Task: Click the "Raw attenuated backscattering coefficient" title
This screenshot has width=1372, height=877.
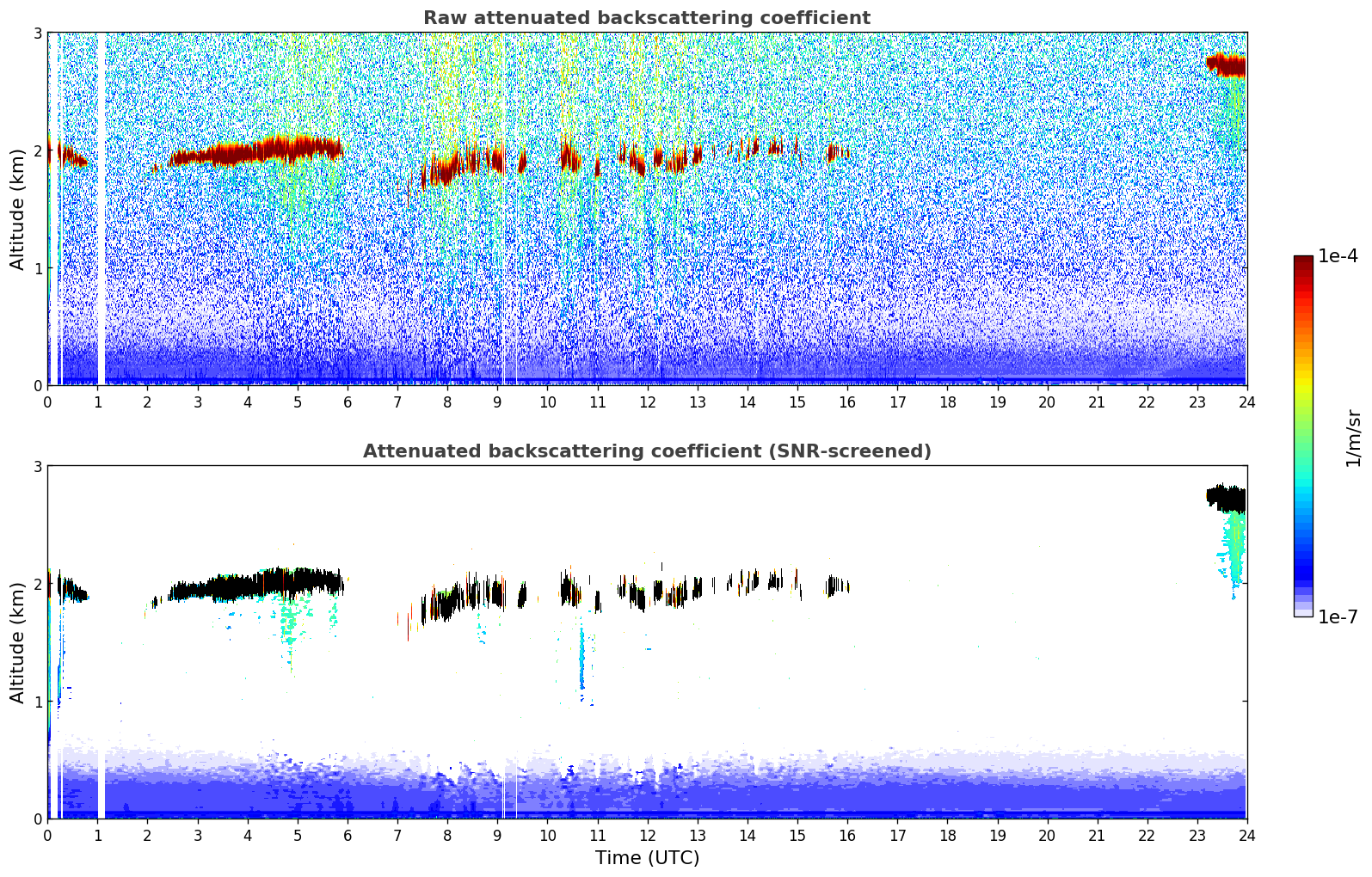Action: (647, 18)
